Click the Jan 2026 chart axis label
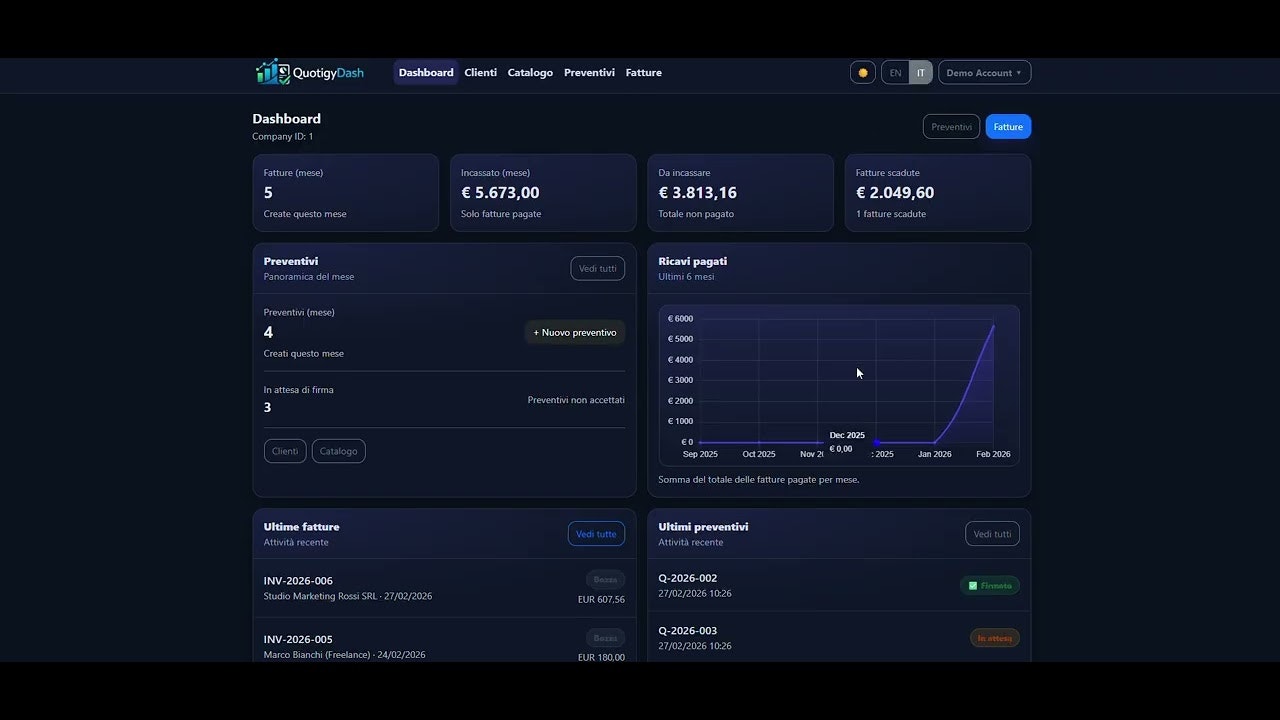This screenshot has width=1280, height=720. click(x=935, y=454)
